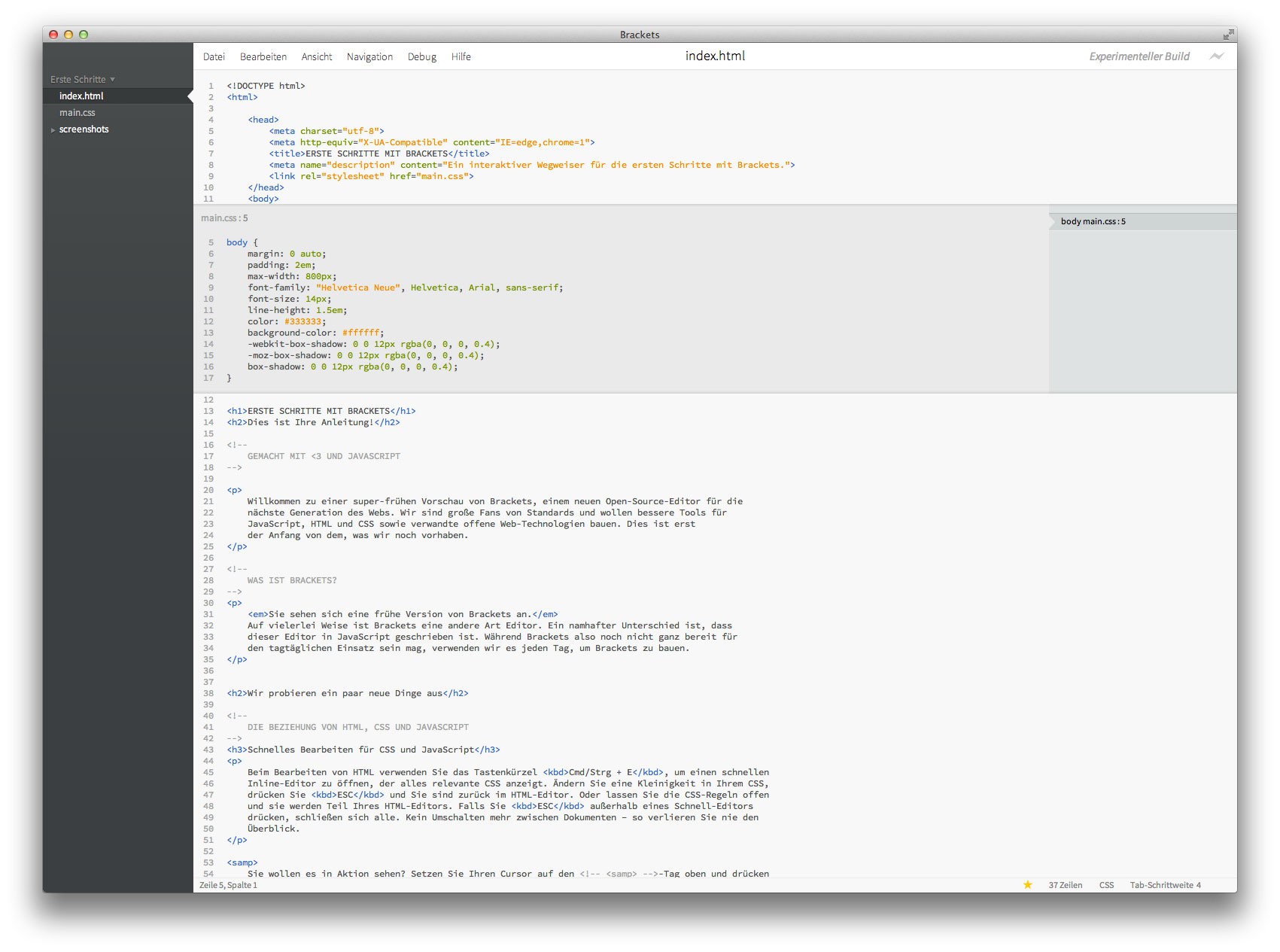Click Tab-Schrittweite 4 indentation setting

click(x=1165, y=885)
